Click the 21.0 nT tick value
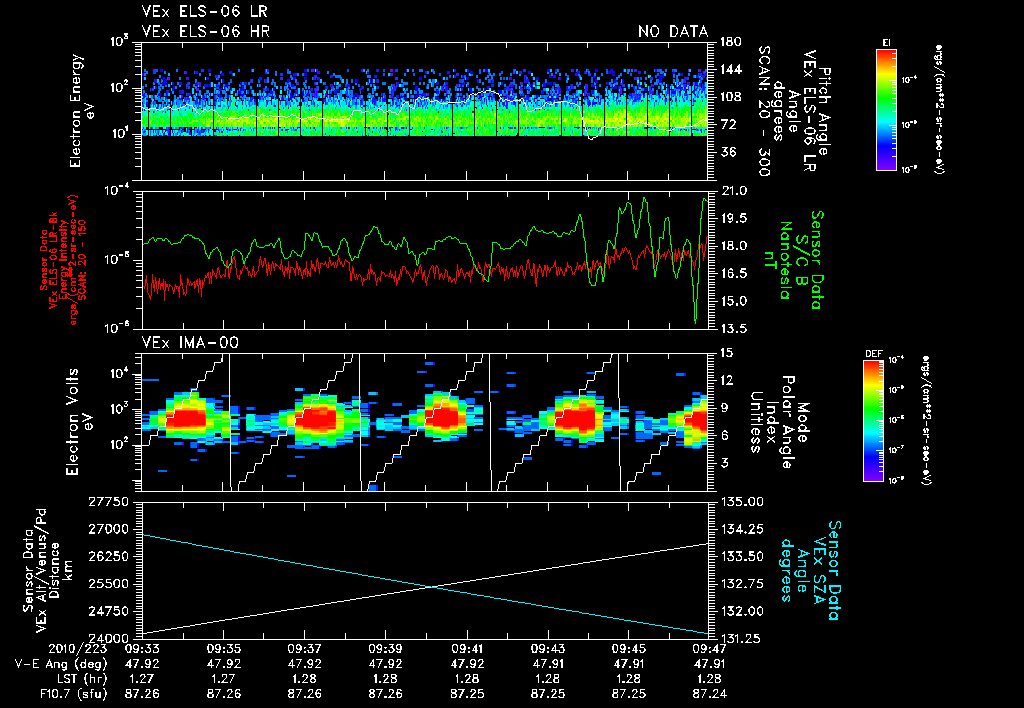The image size is (1024, 708). [733, 191]
